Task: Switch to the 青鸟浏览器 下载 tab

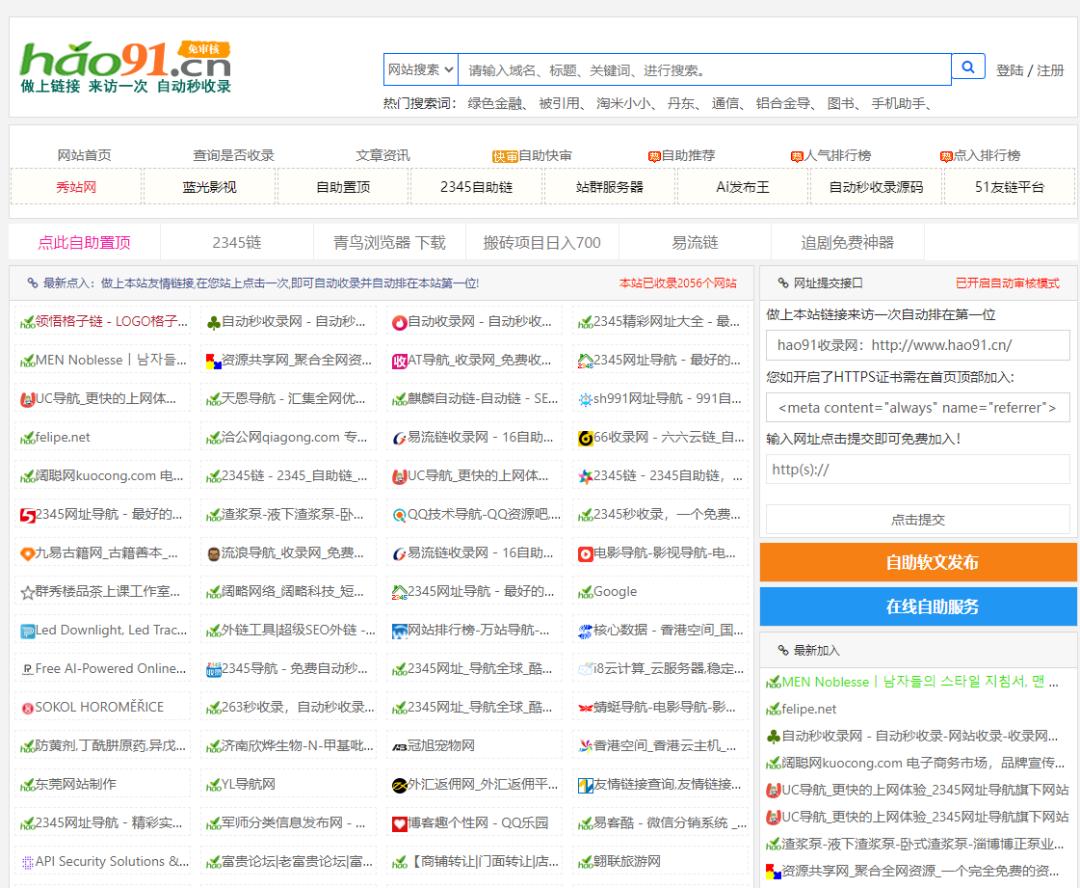Action: (x=389, y=242)
